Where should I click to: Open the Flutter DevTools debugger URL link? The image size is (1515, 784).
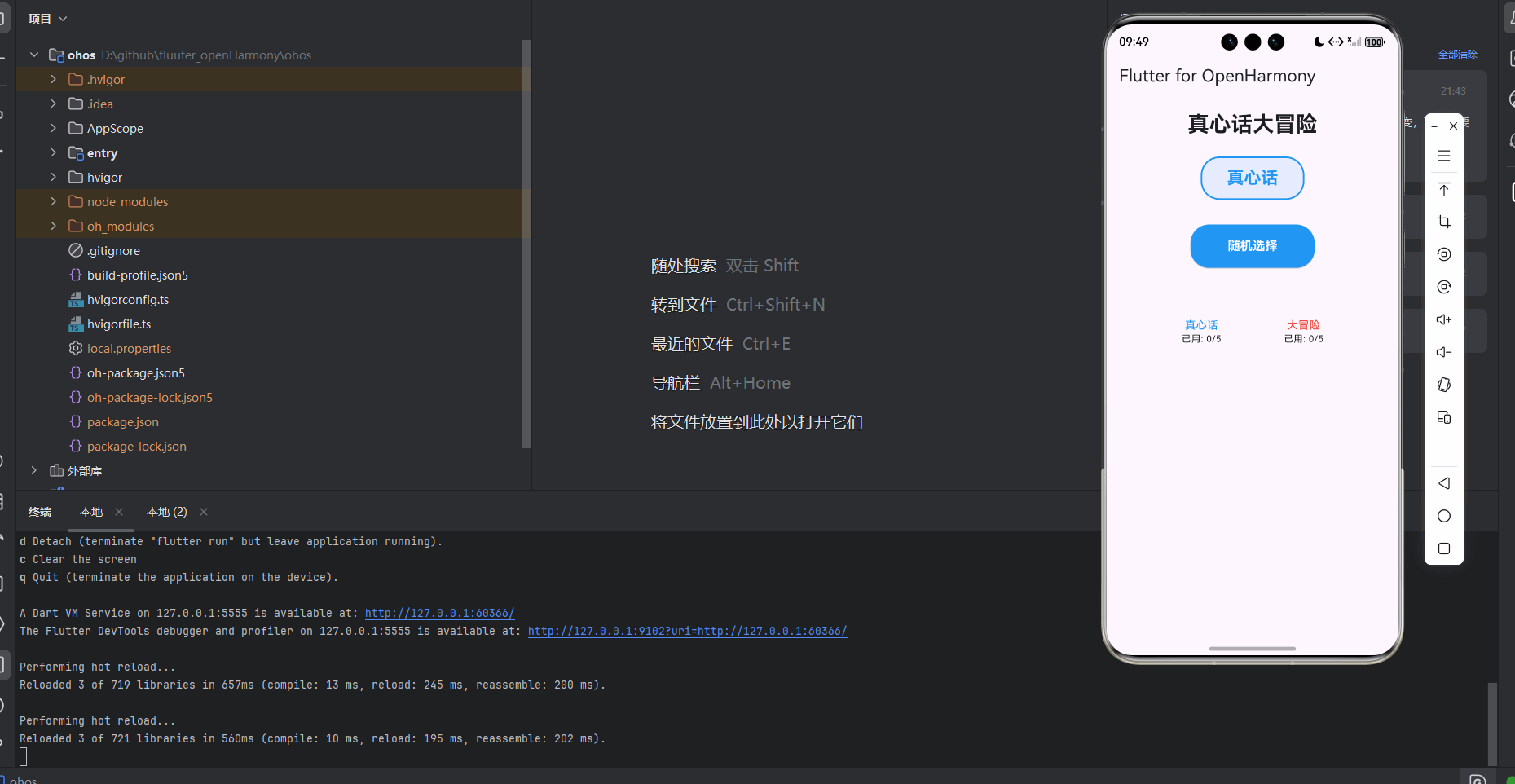687,631
